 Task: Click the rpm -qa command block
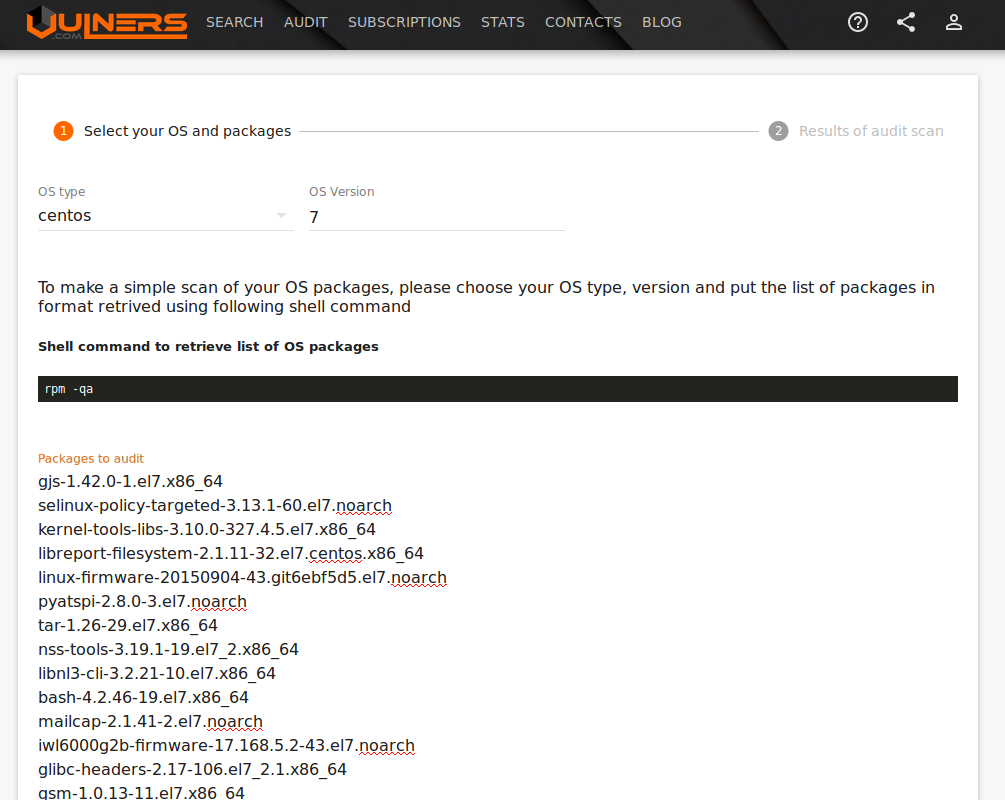(497, 389)
